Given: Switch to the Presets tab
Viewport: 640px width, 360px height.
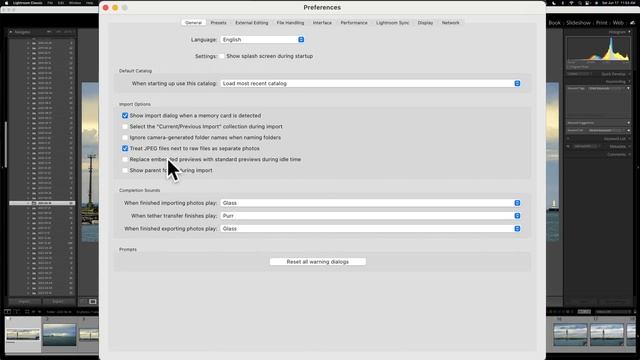Looking at the screenshot, I should 218,23.
